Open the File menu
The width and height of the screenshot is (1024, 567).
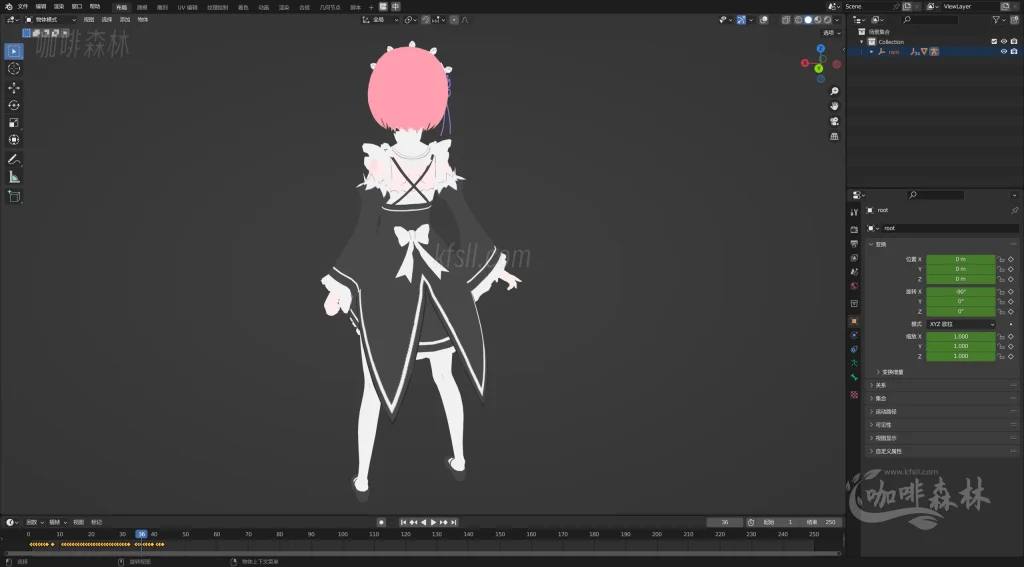click(23, 7)
